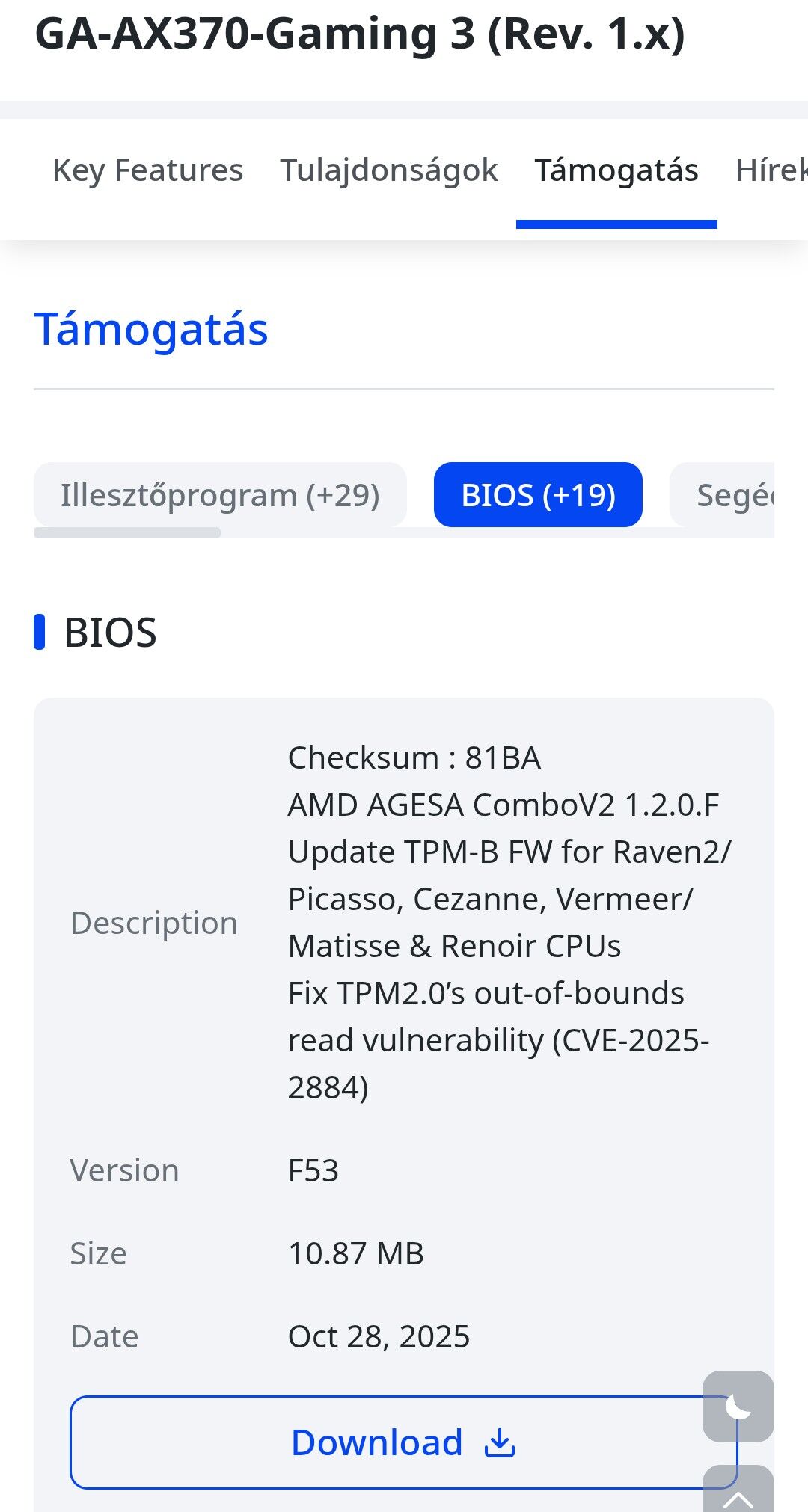Open the Key Features tab

[147, 170]
